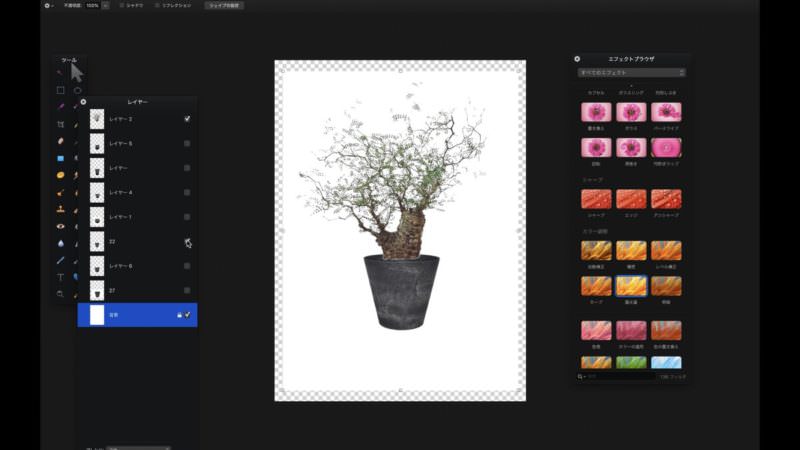Select layer named 22 in layers list
The width and height of the screenshot is (800, 450).
(130, 241)
